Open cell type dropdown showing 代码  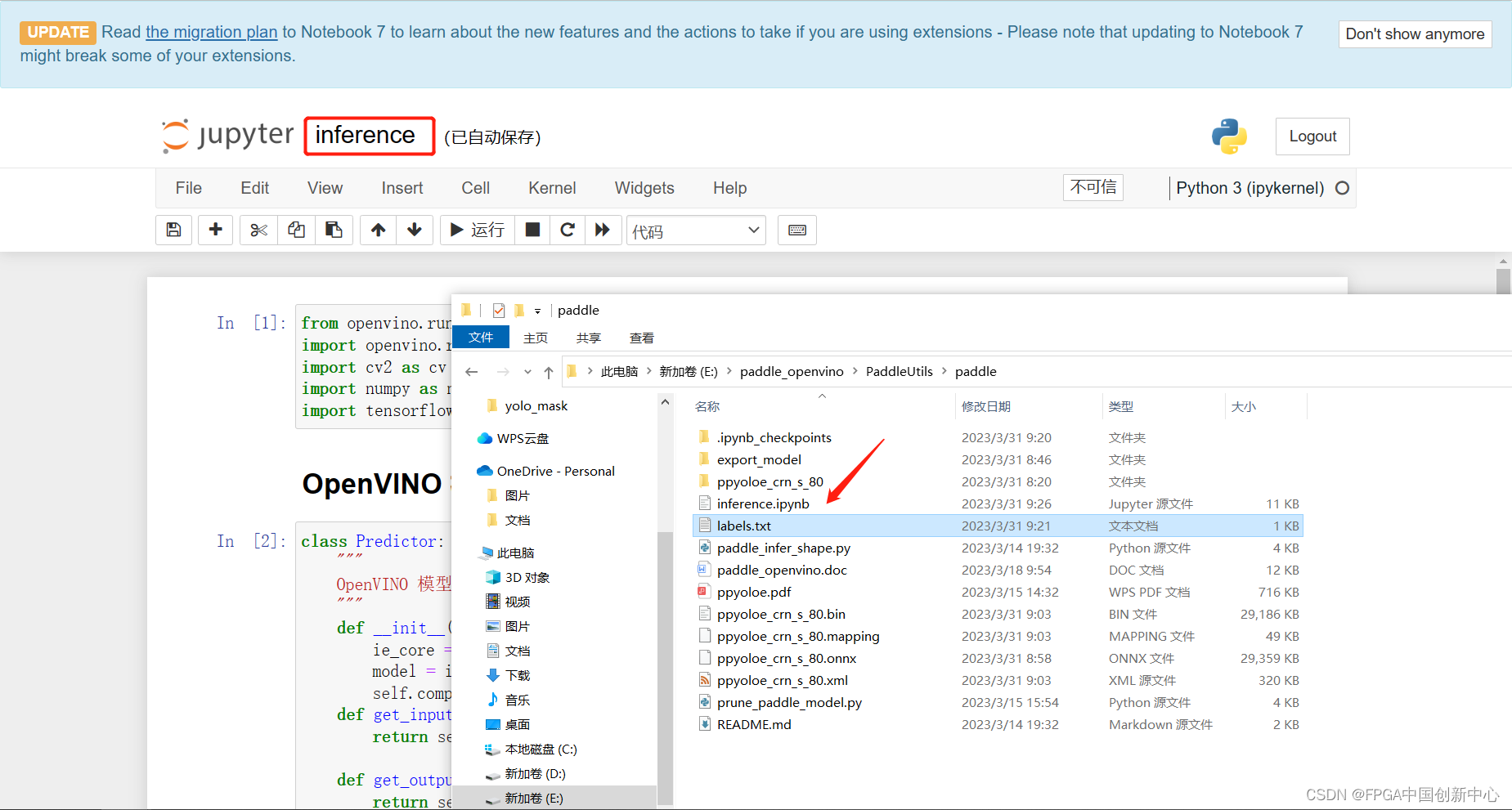coord(696,230)
